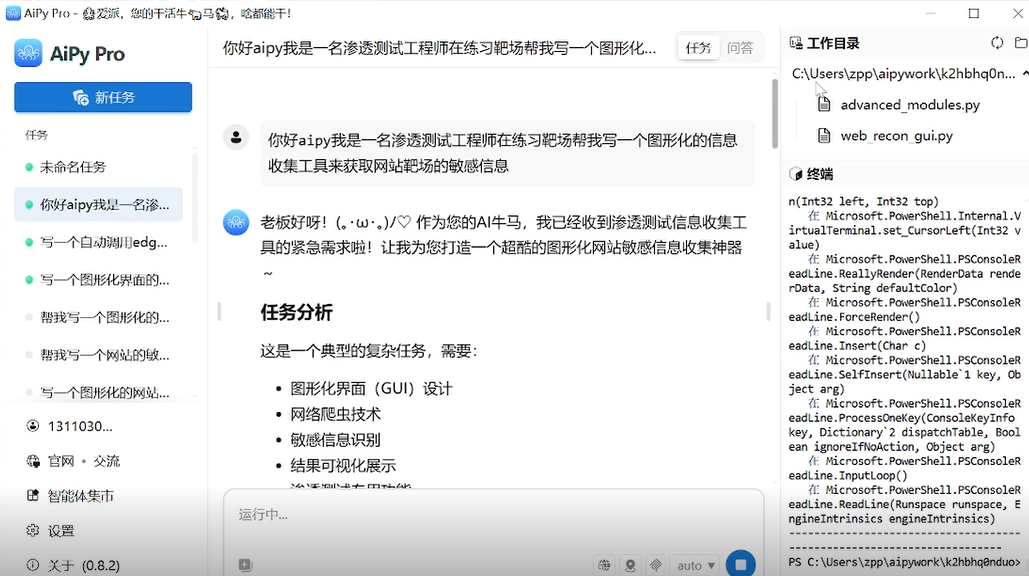Image resolution: width=1029 pixels, height=576 pixels.
Task: Click the blue stop running button
Action: coord(741,564)
